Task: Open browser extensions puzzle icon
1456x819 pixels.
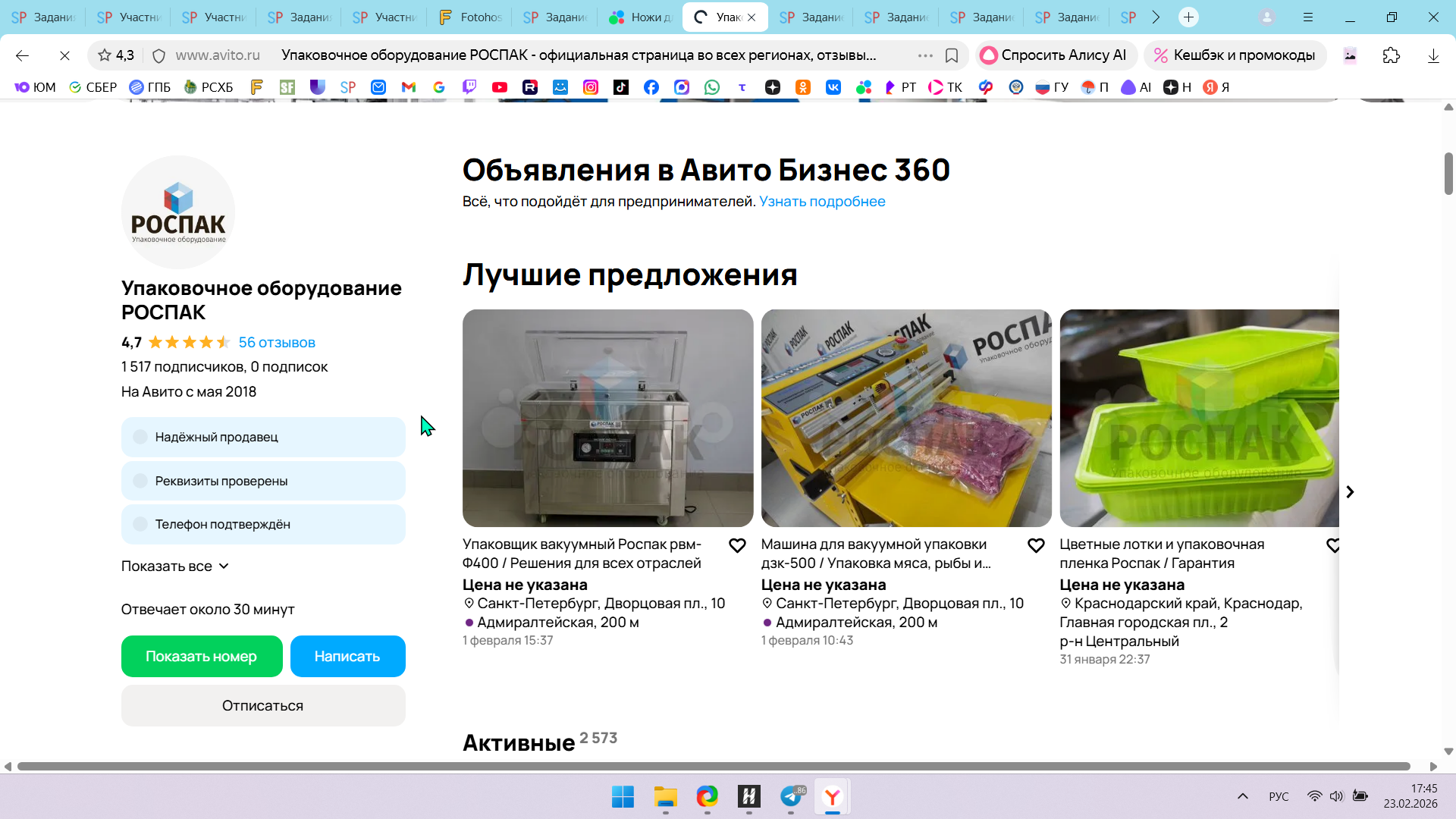Action: 1392,55
